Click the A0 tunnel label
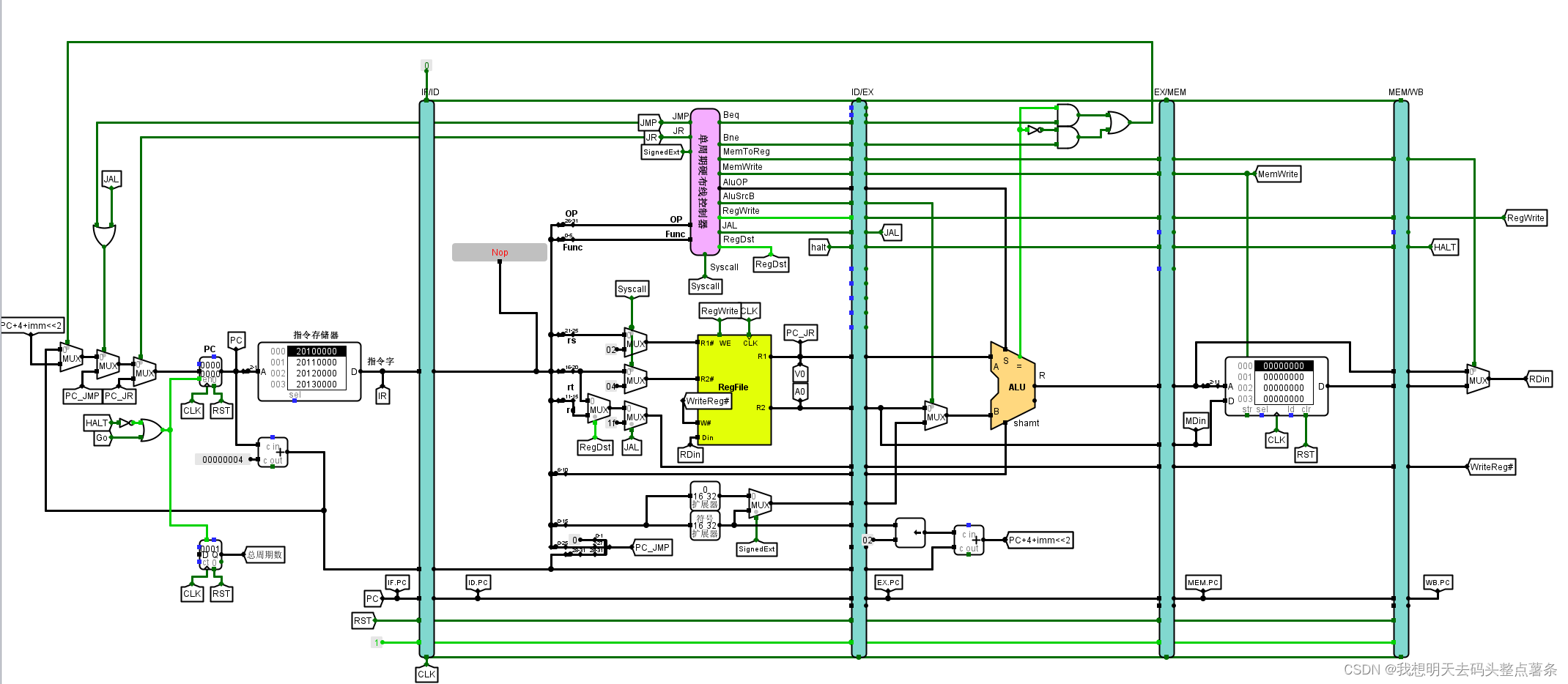This screenshot has height=684, width=1568. point(800,392)
